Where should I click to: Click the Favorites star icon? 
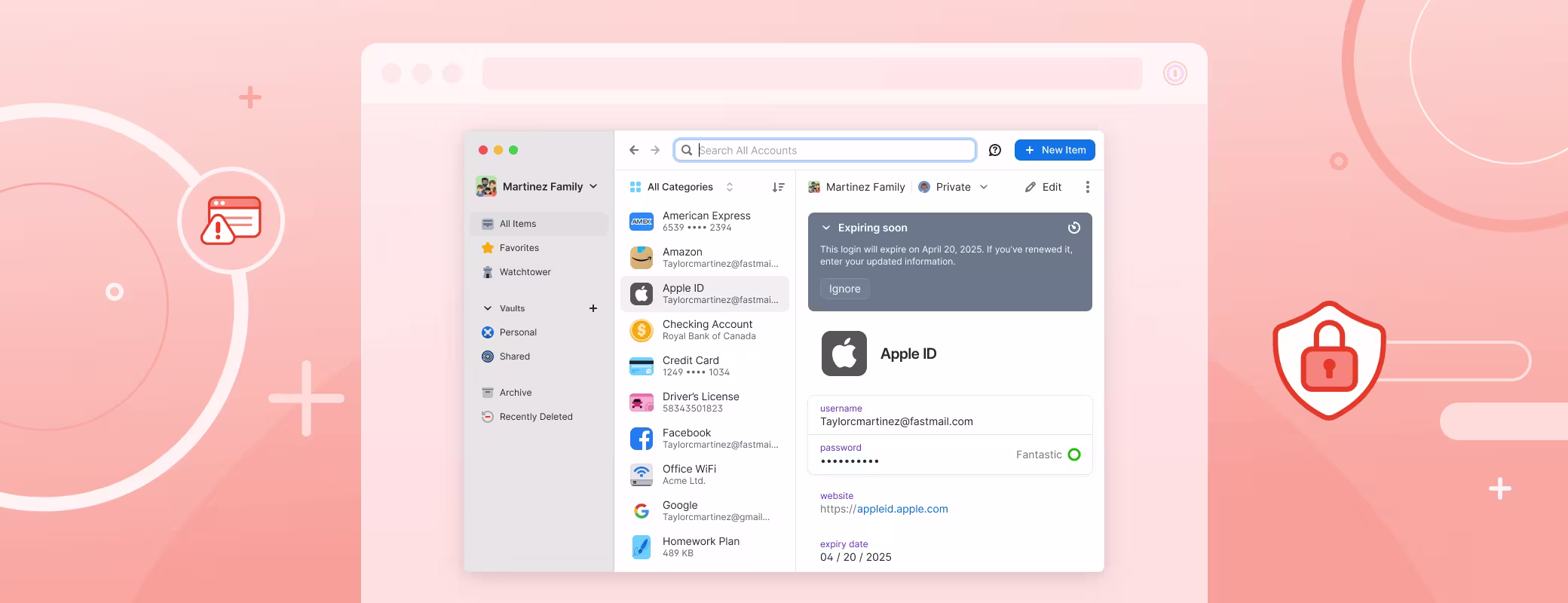pos(488,248)
